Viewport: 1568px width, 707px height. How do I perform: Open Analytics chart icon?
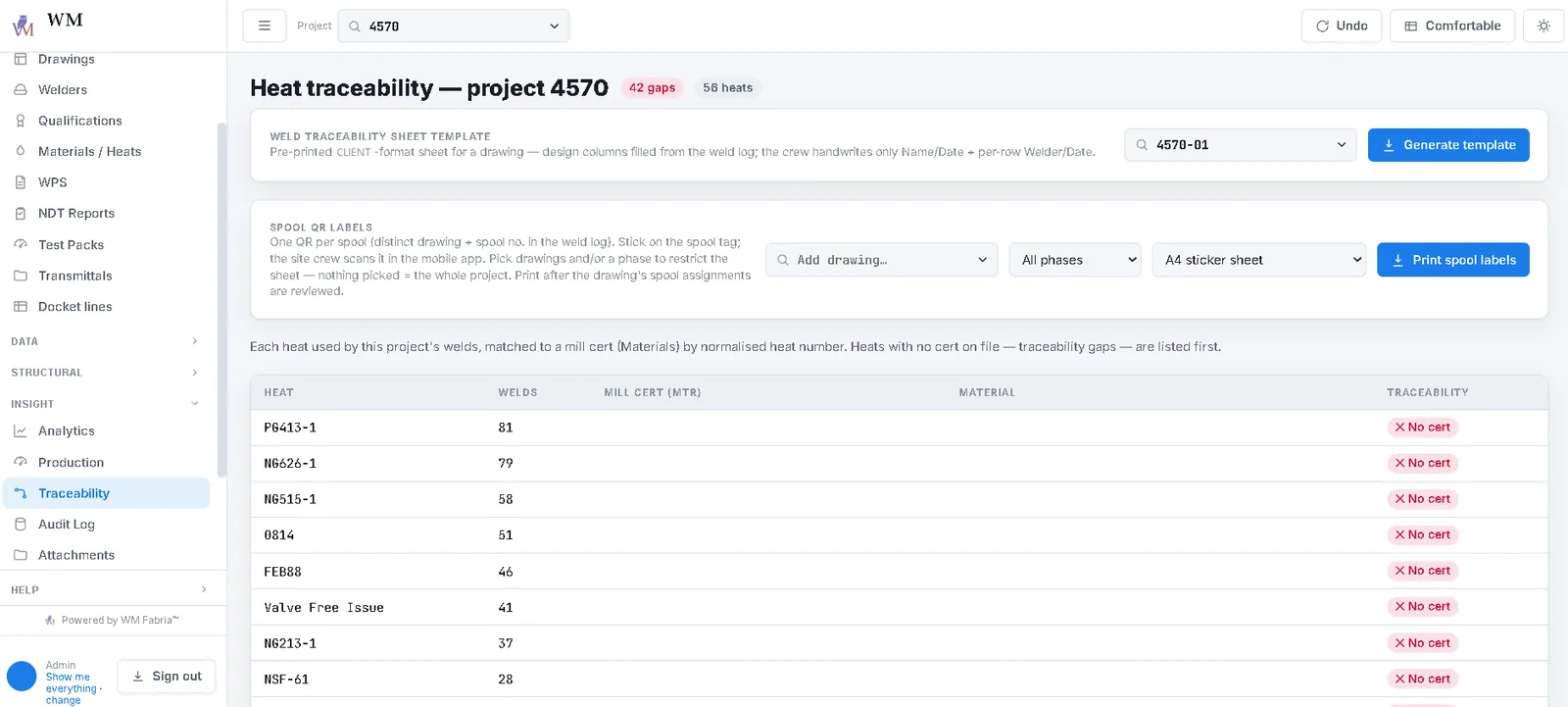pos(20,430)
